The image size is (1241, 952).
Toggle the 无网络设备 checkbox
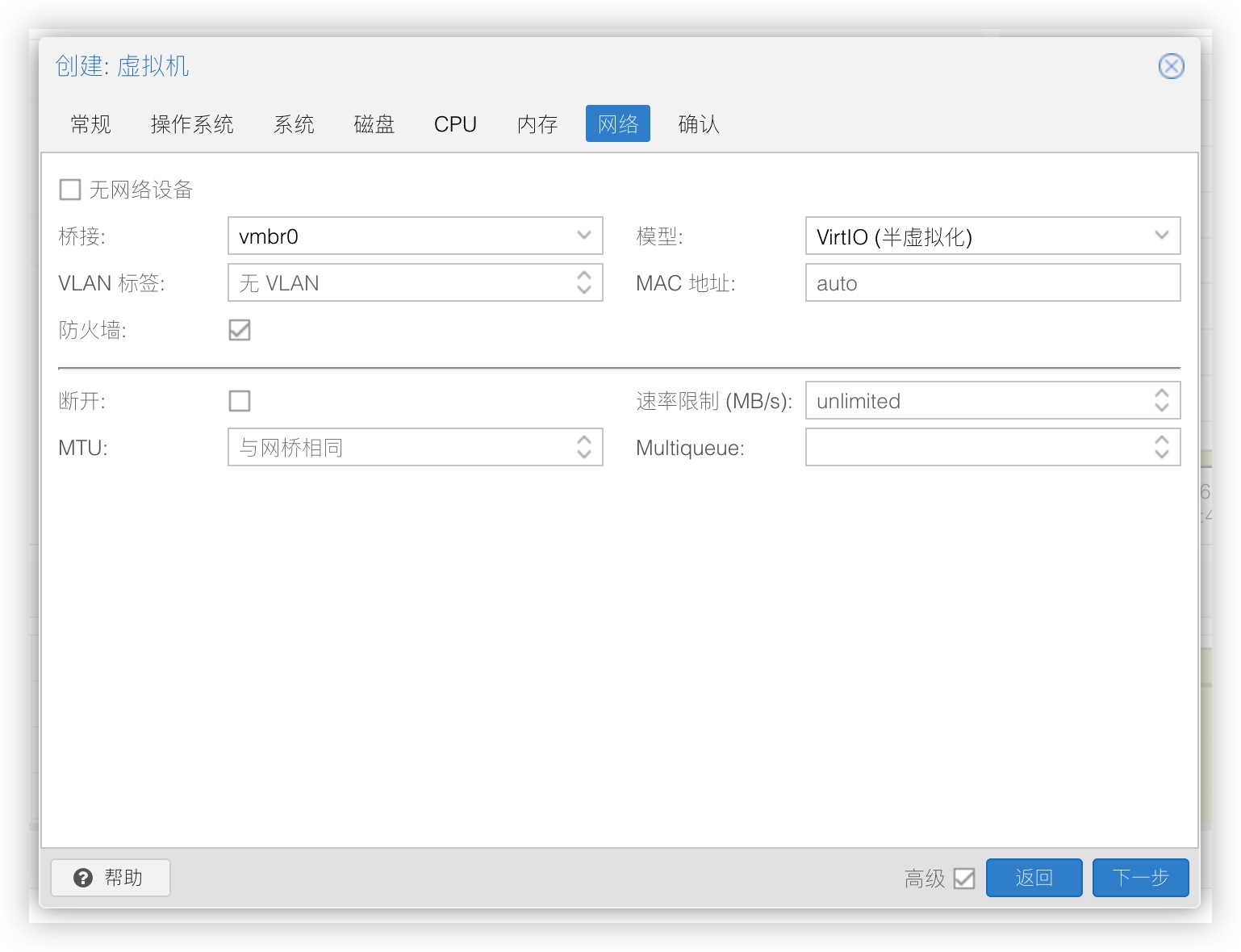tap(70, 190)
